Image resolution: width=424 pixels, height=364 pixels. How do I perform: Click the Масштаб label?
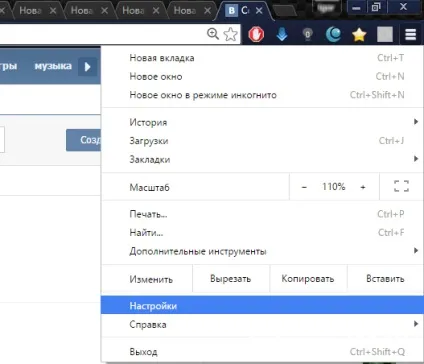coord(150,187)
